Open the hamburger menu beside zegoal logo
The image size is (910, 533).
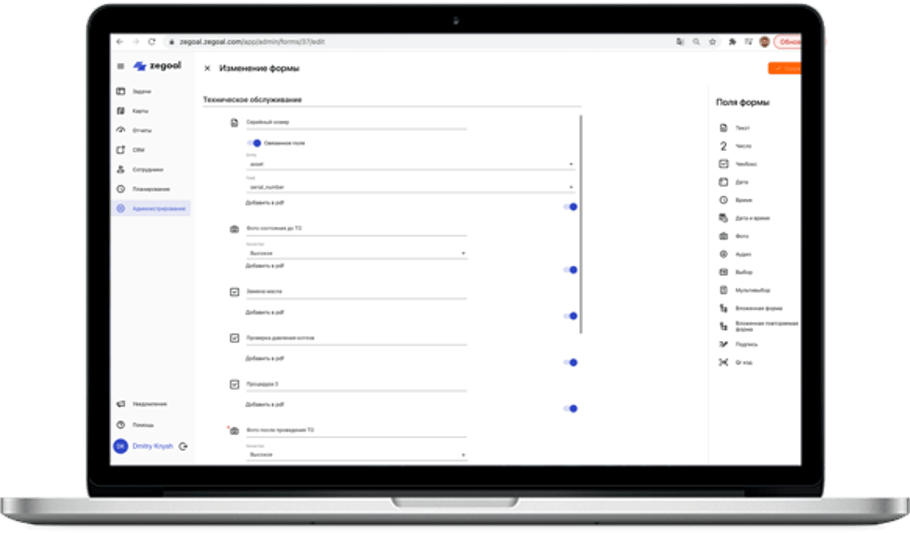(121, 67)
